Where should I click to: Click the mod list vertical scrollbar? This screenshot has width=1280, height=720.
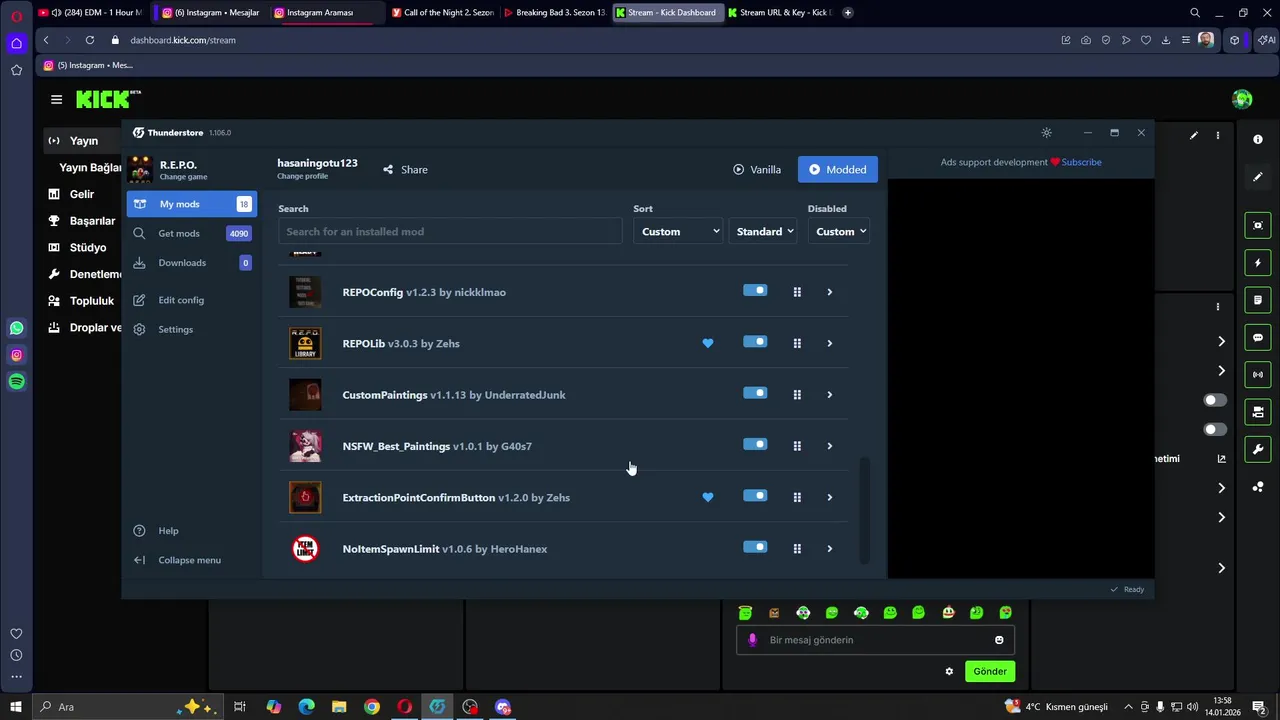click(866, 510)
